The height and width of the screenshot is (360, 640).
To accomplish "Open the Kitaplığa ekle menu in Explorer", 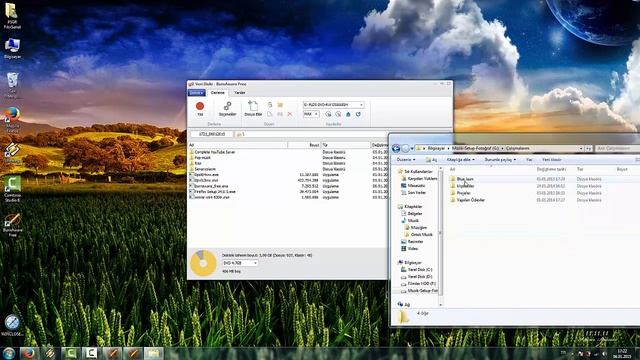I will pyautogui.click(x=460, y=160).
